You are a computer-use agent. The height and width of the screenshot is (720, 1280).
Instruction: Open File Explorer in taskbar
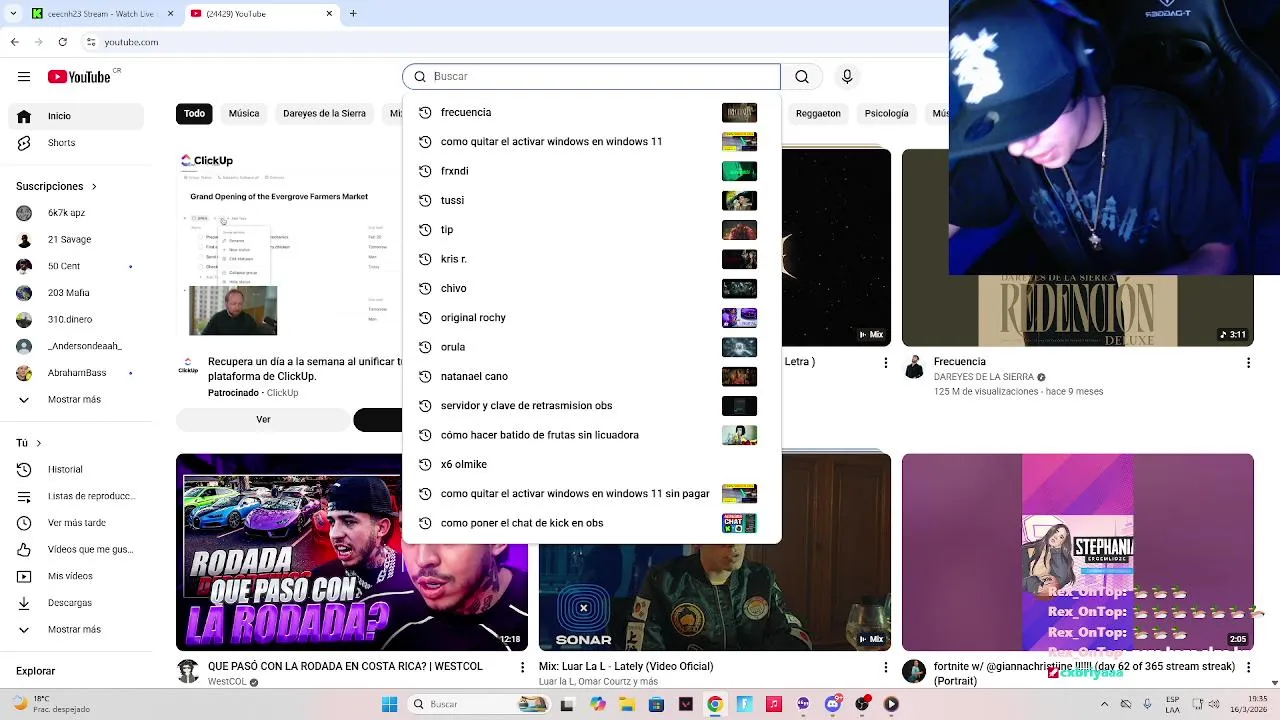(x=627, y=704)
